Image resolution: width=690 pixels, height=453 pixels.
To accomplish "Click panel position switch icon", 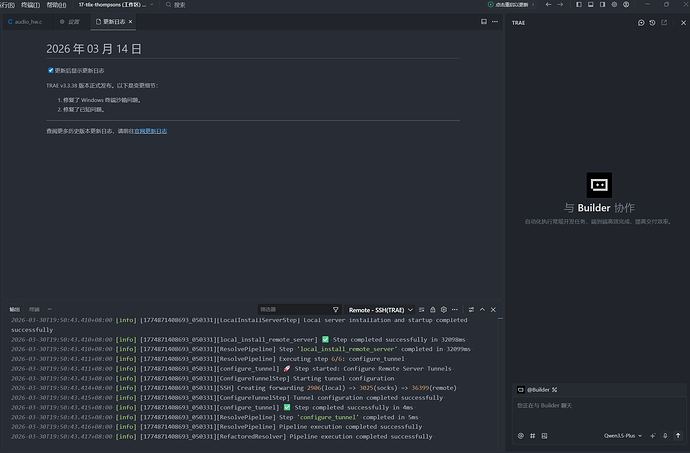I will [471, 309].
